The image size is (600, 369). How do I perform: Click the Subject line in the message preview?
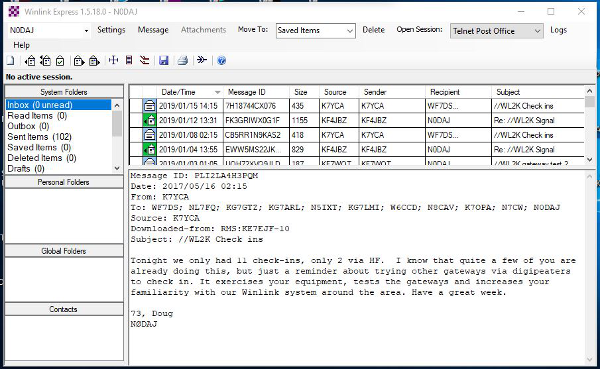point(197,239)
